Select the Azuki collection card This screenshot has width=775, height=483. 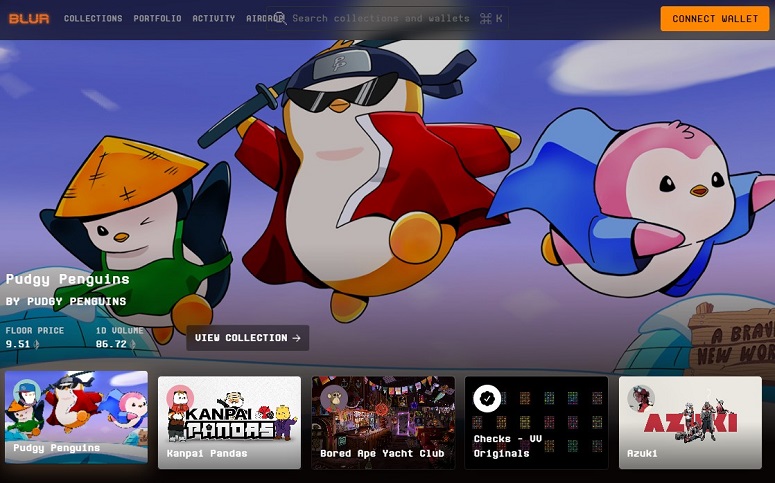pyautogui.click(x=690, y=422)
